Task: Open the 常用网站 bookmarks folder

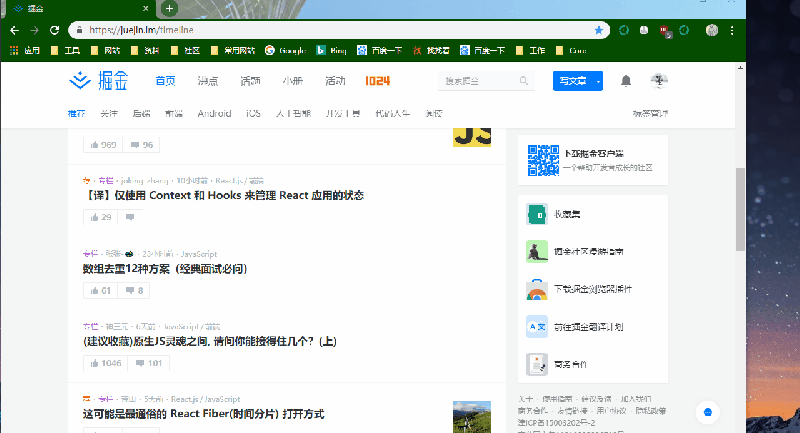Action: click(x=233, y=50)
